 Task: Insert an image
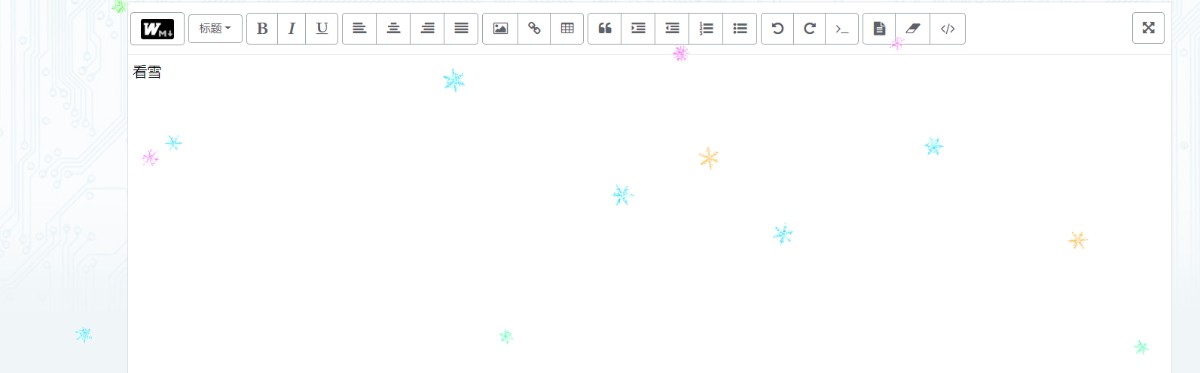(x=500, y=29)
